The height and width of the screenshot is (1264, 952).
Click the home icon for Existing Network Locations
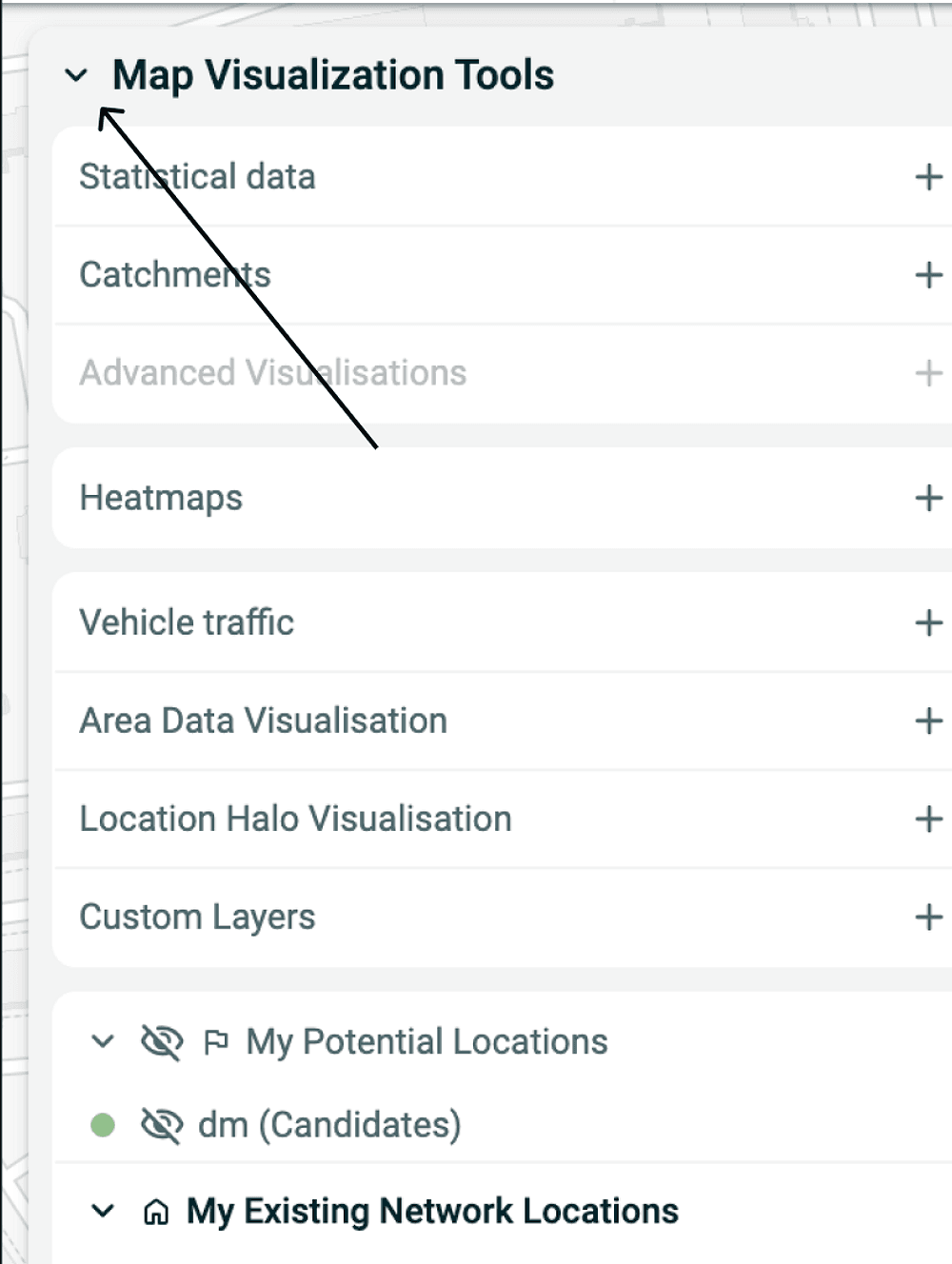tap(156, 1212)
